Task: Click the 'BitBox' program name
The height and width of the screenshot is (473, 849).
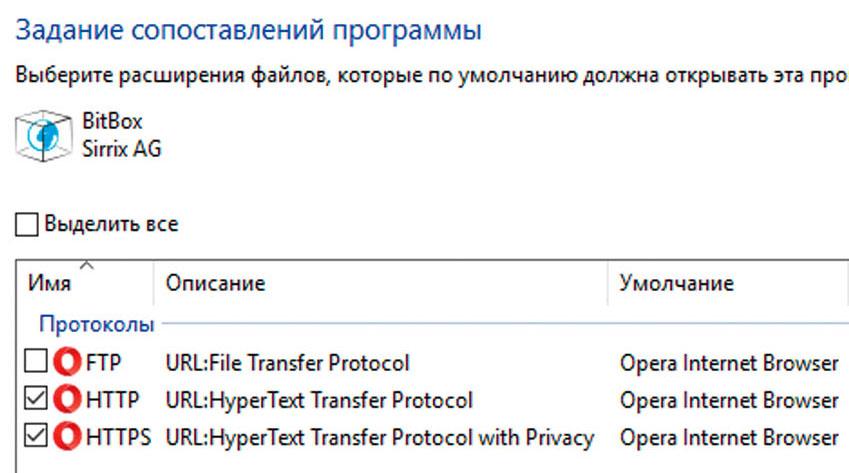Action: pos(113,122)
